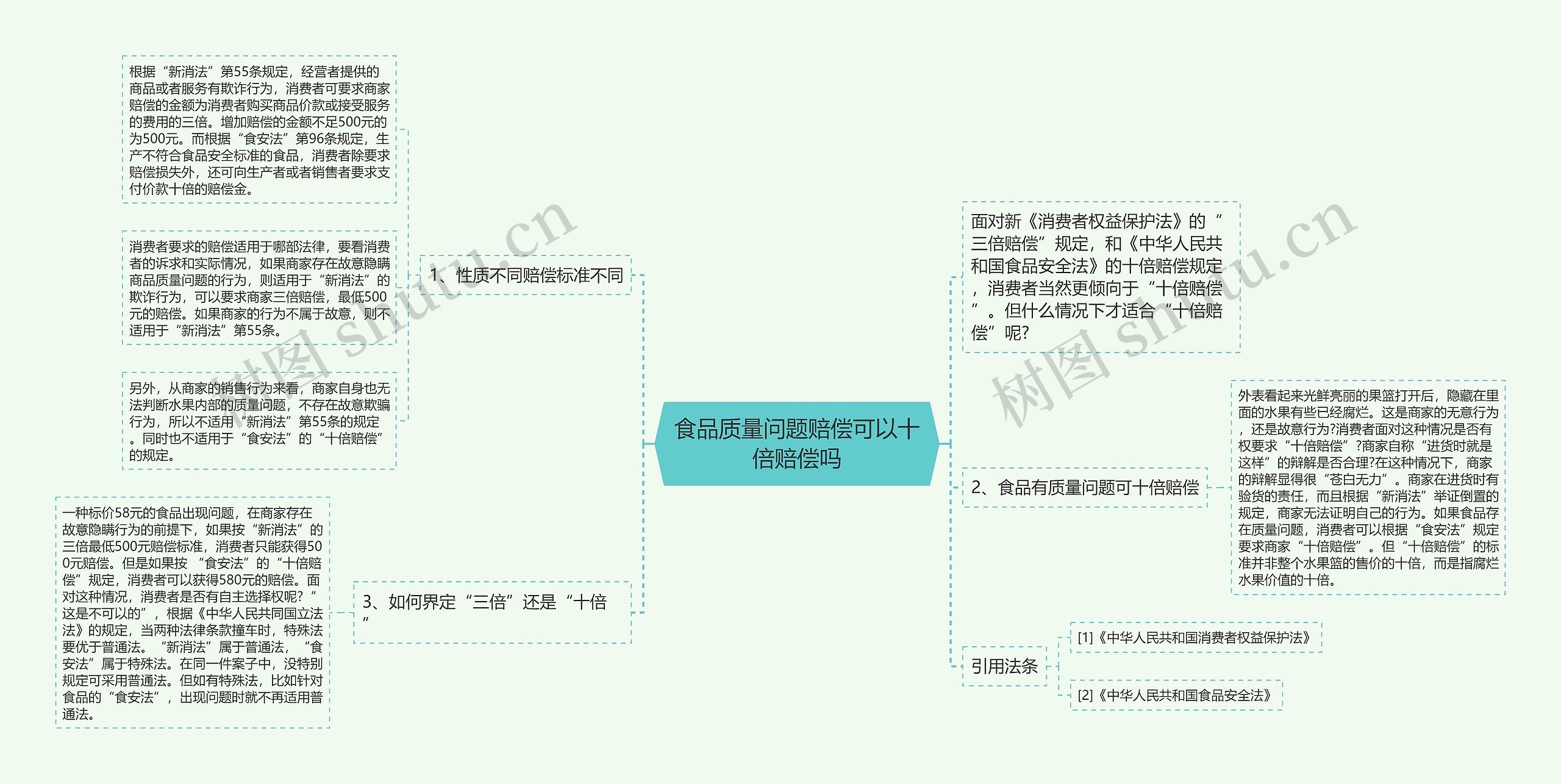Image resolution: width=1561 pixels, height=784 pixels.
Task: Click the left connector stub of the central node
Action: 649,444
